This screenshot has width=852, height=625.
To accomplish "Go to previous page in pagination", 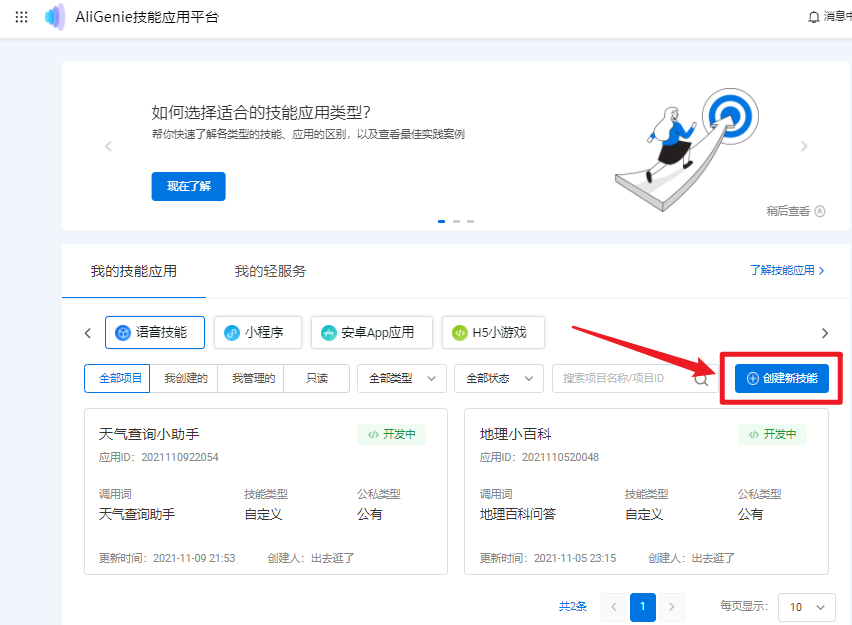I will tap(614, 607).
